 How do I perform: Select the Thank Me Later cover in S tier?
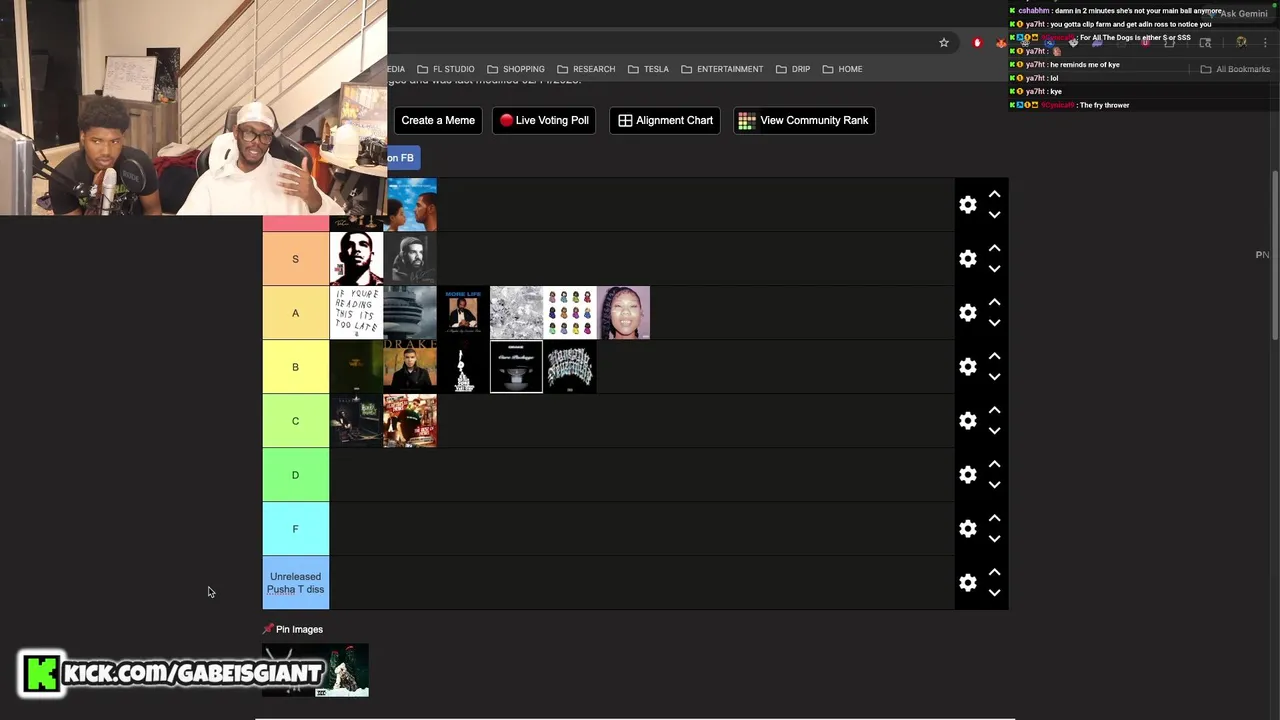(x=356, y=259)
